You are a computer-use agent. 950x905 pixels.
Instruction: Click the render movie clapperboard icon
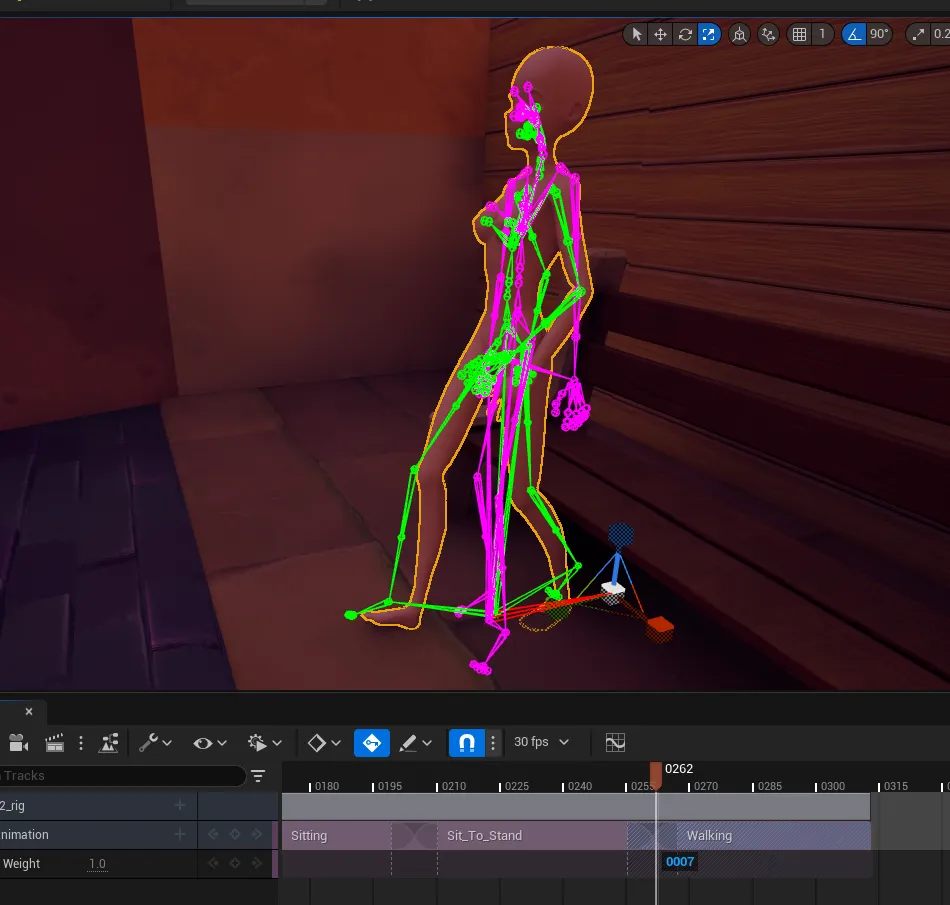coord(55,743)
